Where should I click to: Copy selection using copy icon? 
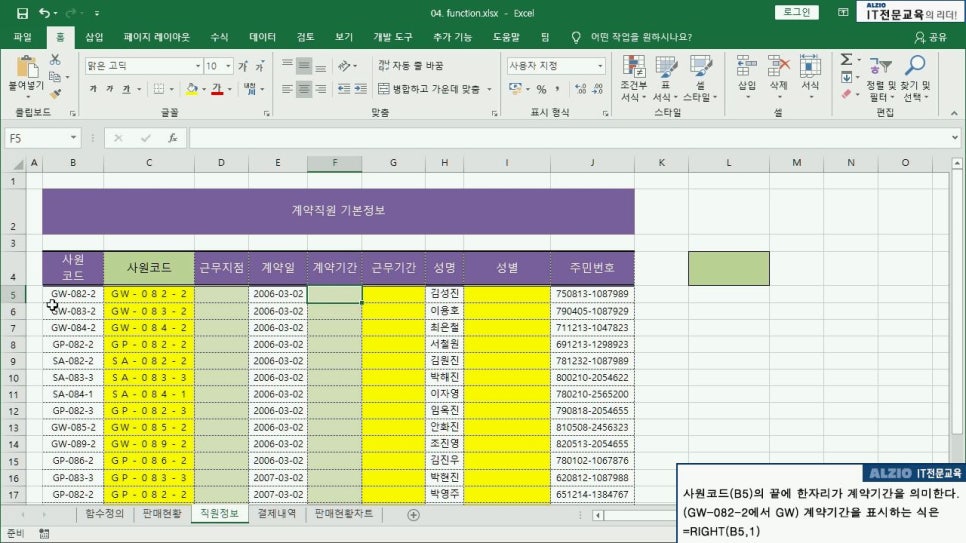55,76
